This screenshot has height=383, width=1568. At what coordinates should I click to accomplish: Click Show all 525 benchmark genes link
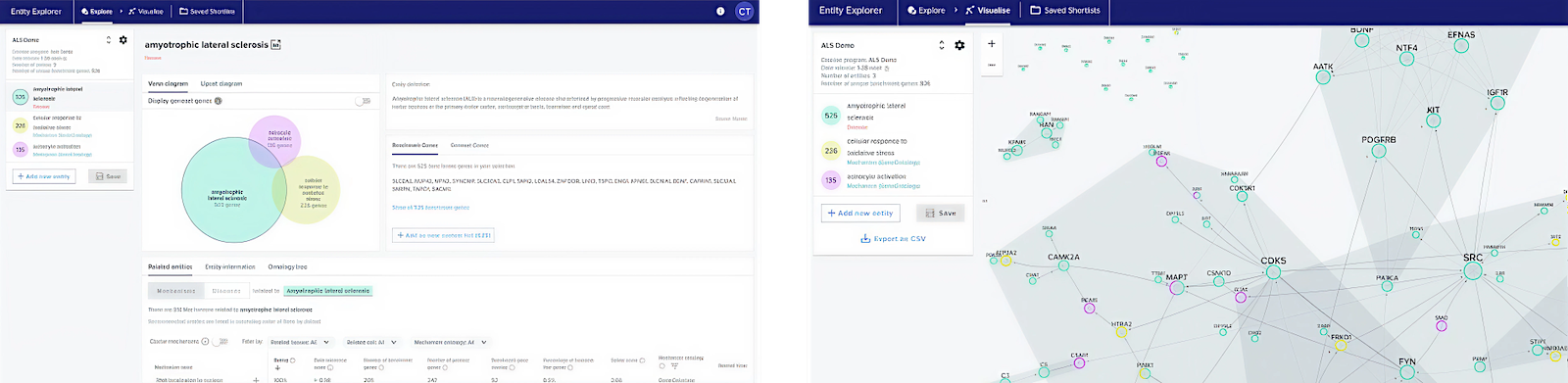[431, 208]
